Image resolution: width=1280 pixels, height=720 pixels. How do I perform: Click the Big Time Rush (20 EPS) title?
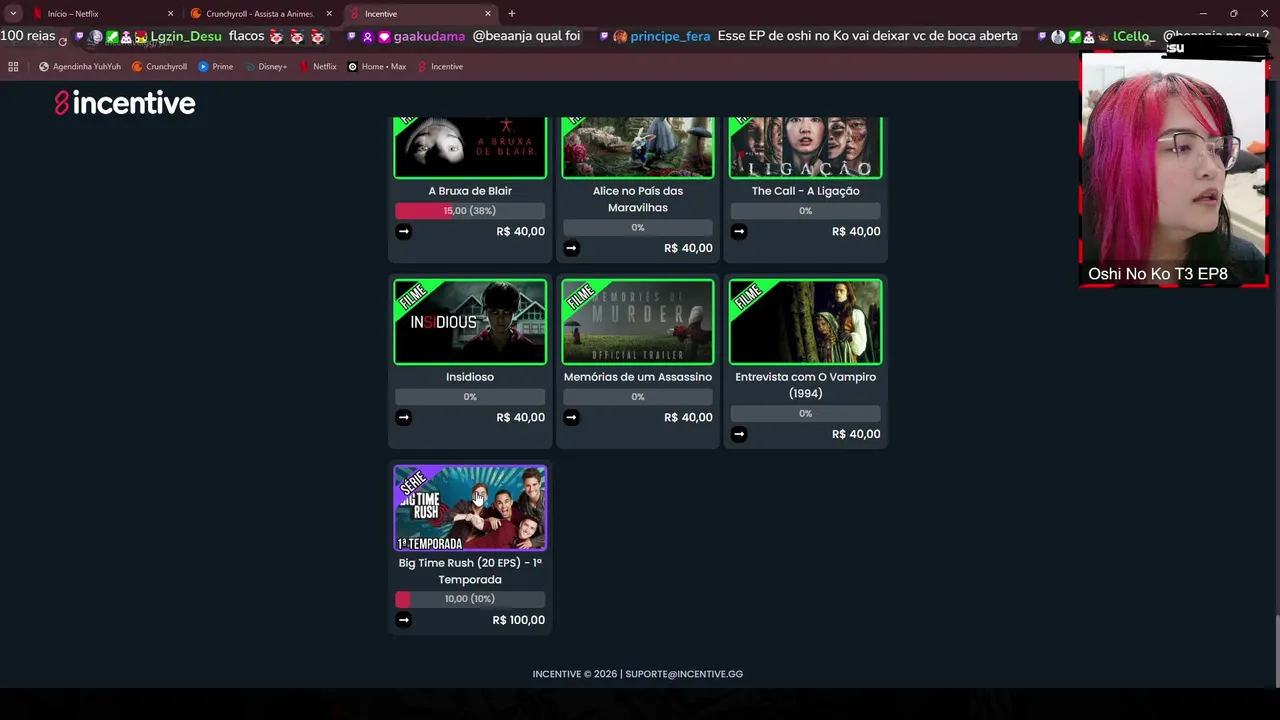(470, 571)
